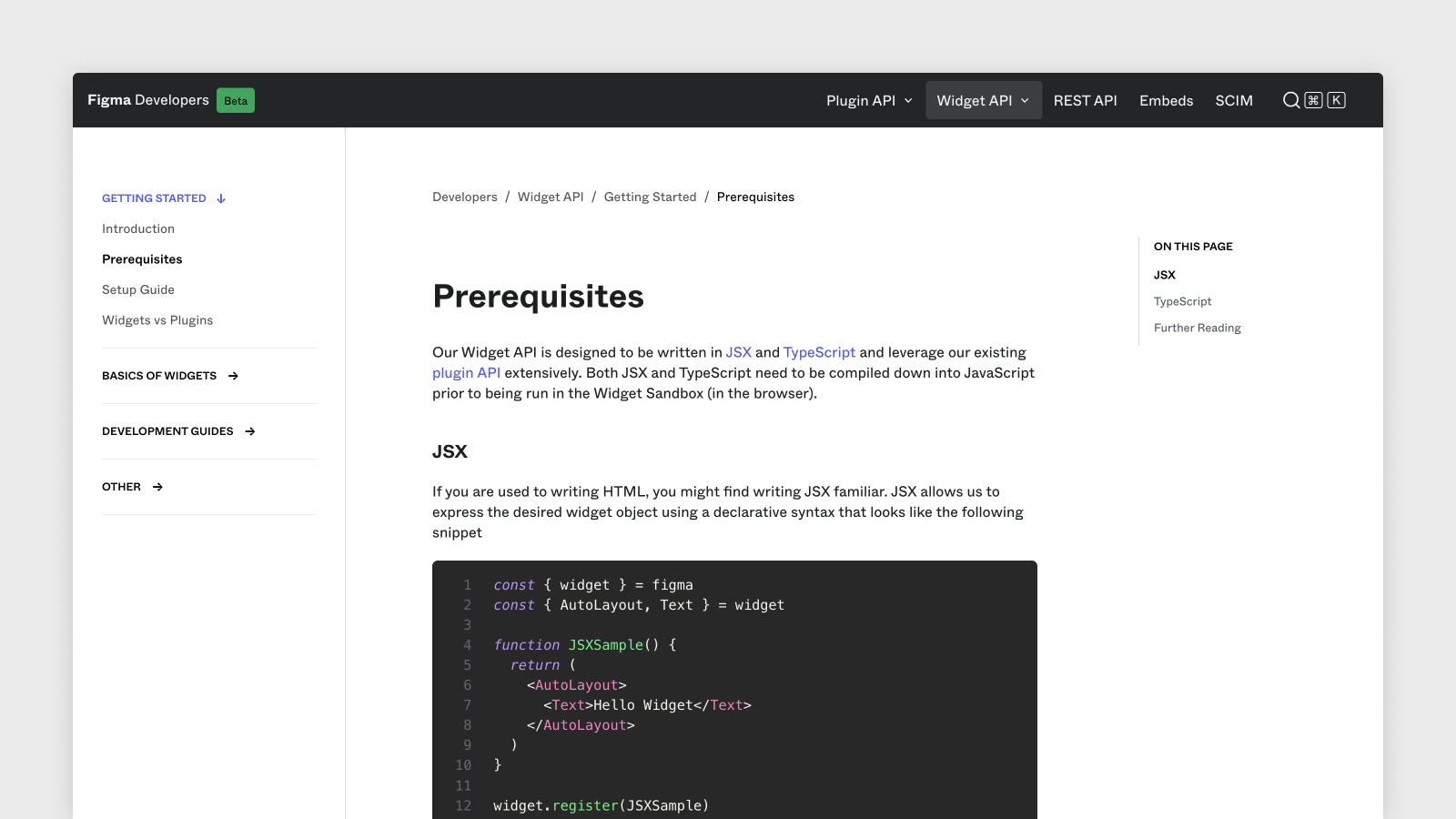Click Getting Started in the breadcrumb trail
Image resolution: width=1456 pixels, height=819 pixels.
(650, 197)
